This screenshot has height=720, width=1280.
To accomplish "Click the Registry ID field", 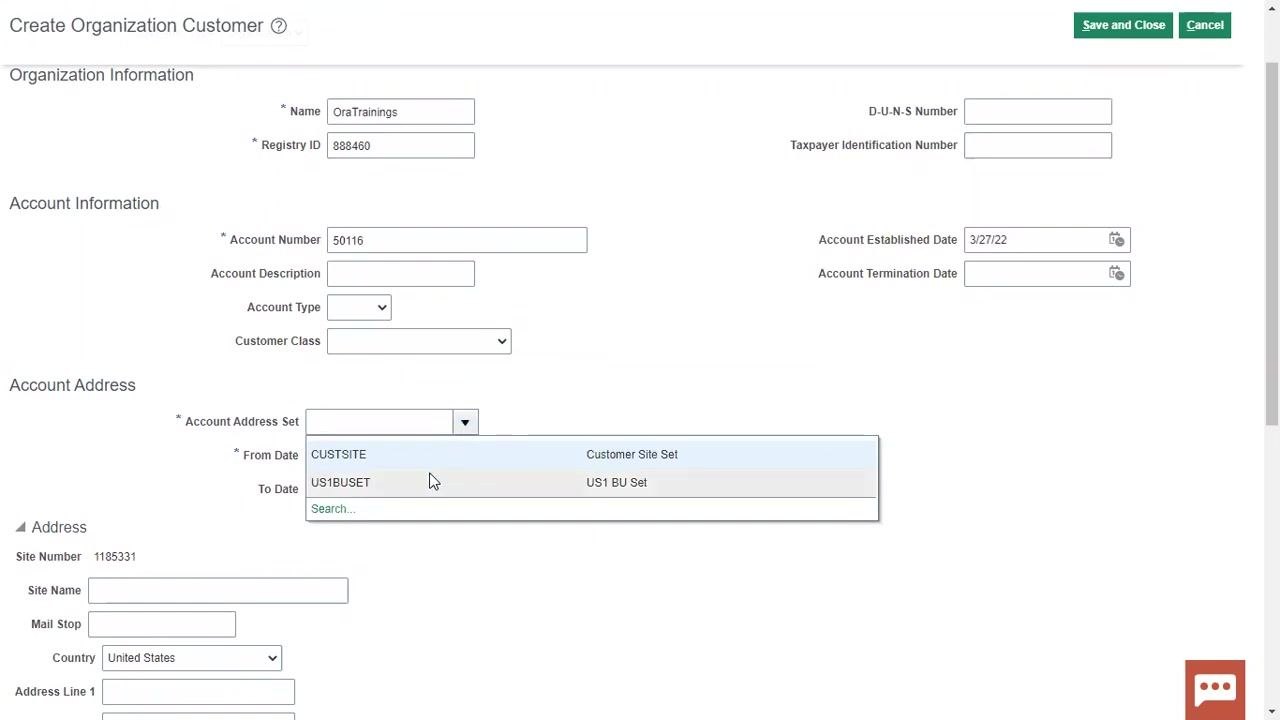I will point(401,146).
